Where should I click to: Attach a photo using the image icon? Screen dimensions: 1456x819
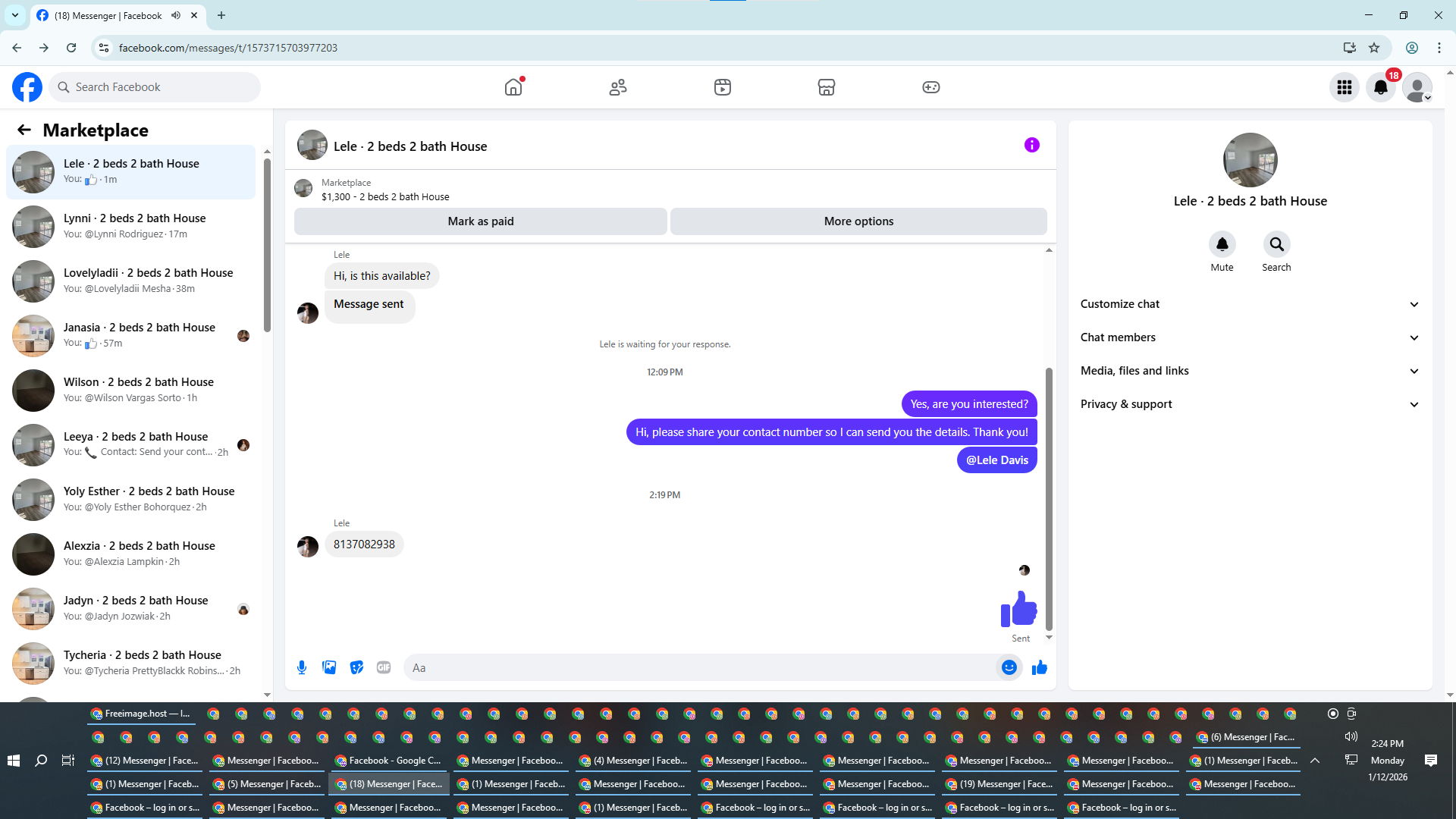[x=329, y=667]
